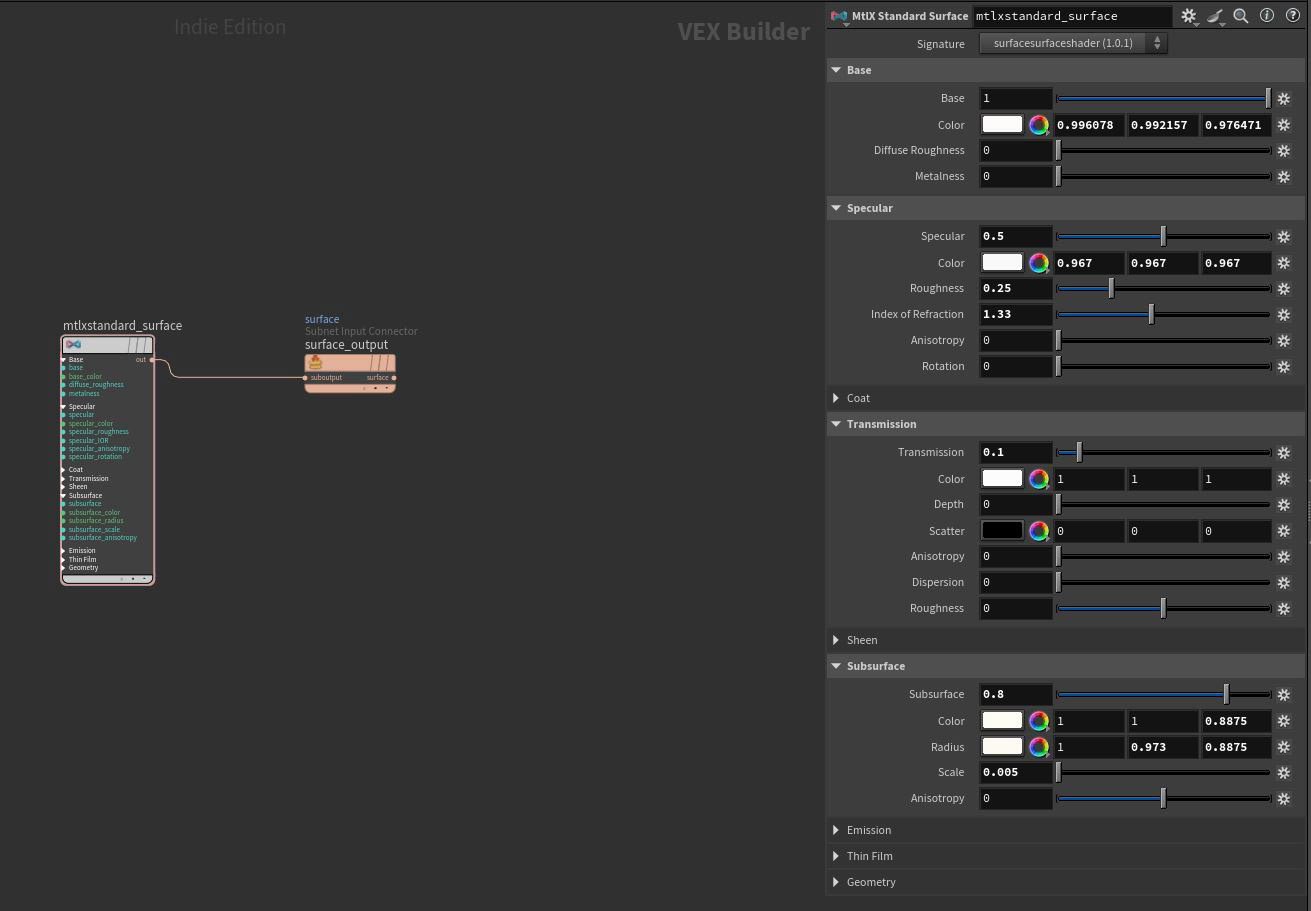Click the Subsurface Radius green value 0.973
The width and height of the screenshot is (1311, 911).
pos(1163,747)
